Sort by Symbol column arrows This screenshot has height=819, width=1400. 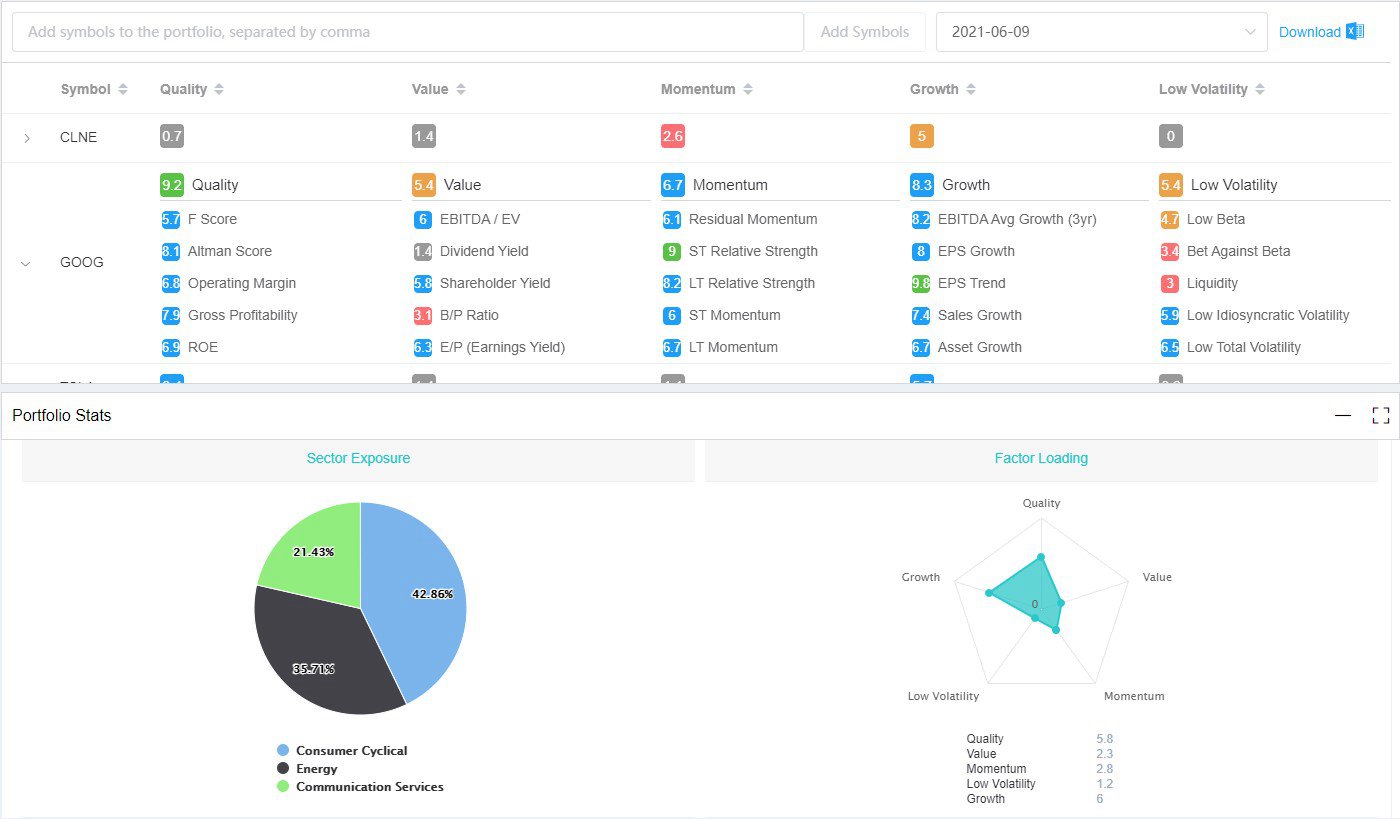point(123,89)
